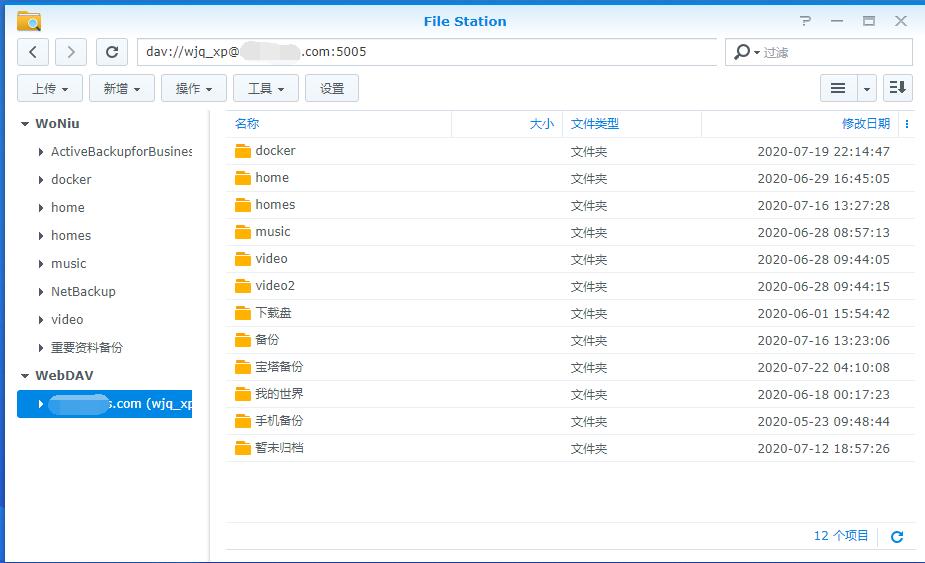This screenshot has width=925, height=563.
Task: Click the File Station folder logo
Action: pyautogui.click(x=29, y=21)
